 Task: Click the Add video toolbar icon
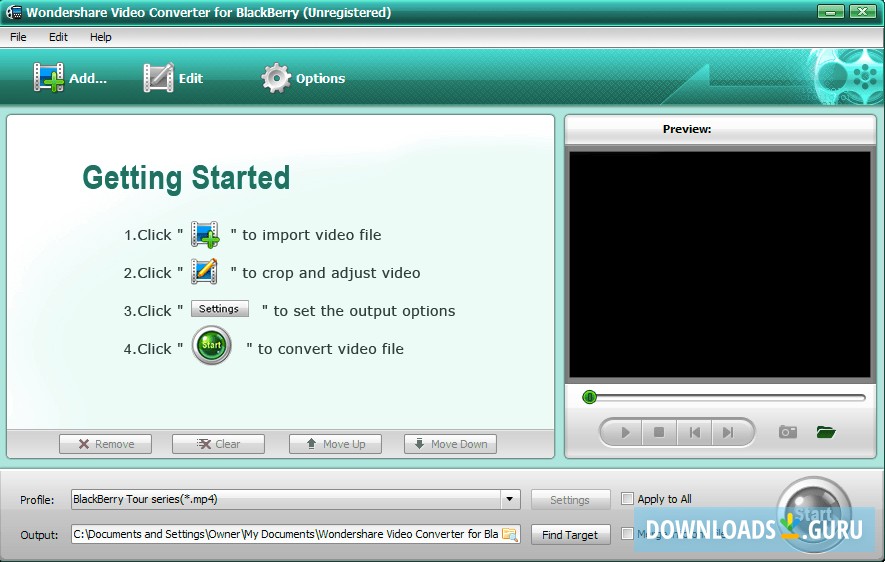(x=49, y=78)
